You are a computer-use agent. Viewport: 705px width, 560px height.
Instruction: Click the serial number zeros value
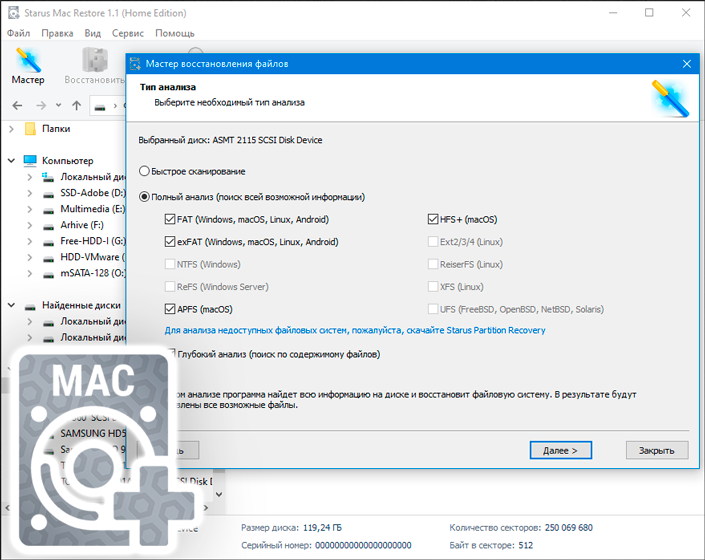click(363, 545)
